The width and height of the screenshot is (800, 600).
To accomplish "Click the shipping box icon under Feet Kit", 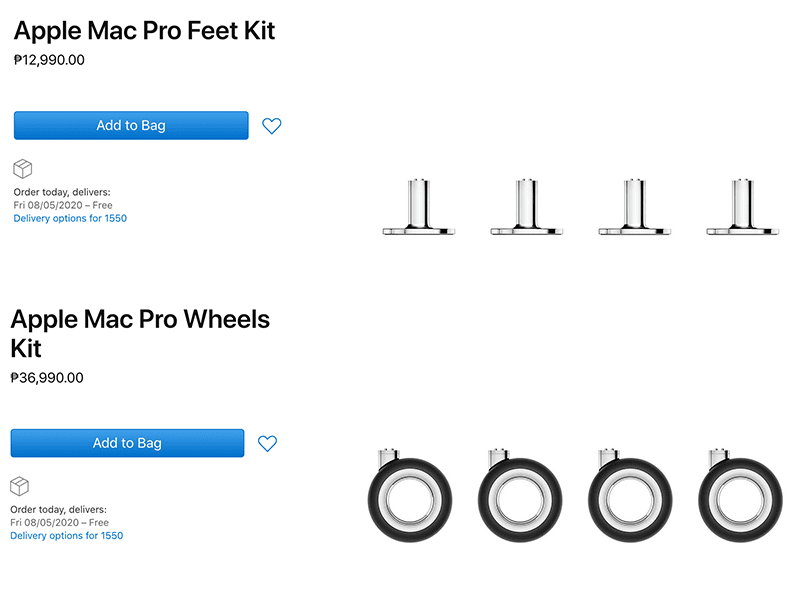I will 22,168.
